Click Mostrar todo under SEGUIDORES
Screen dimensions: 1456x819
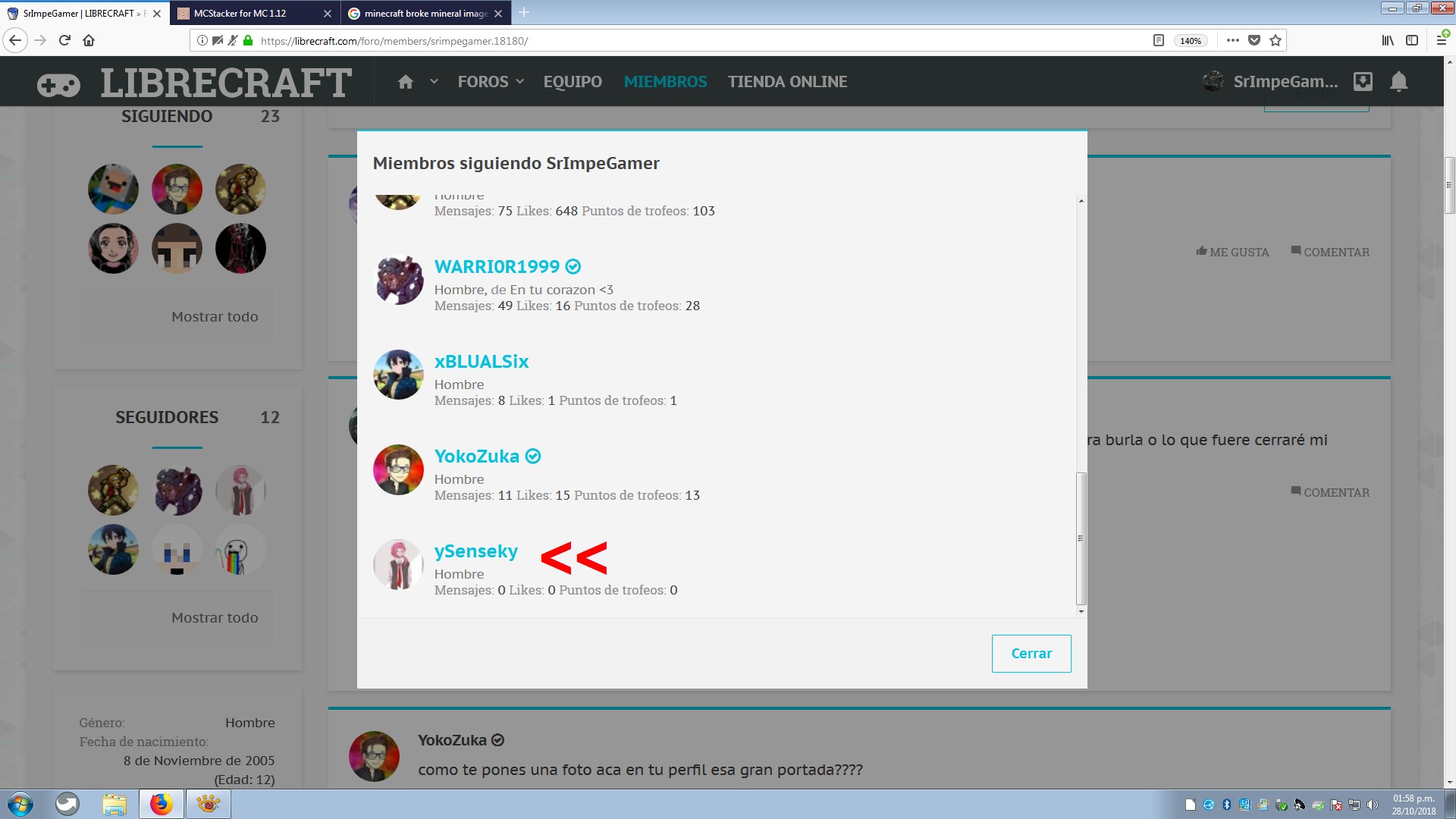point(215,618)
